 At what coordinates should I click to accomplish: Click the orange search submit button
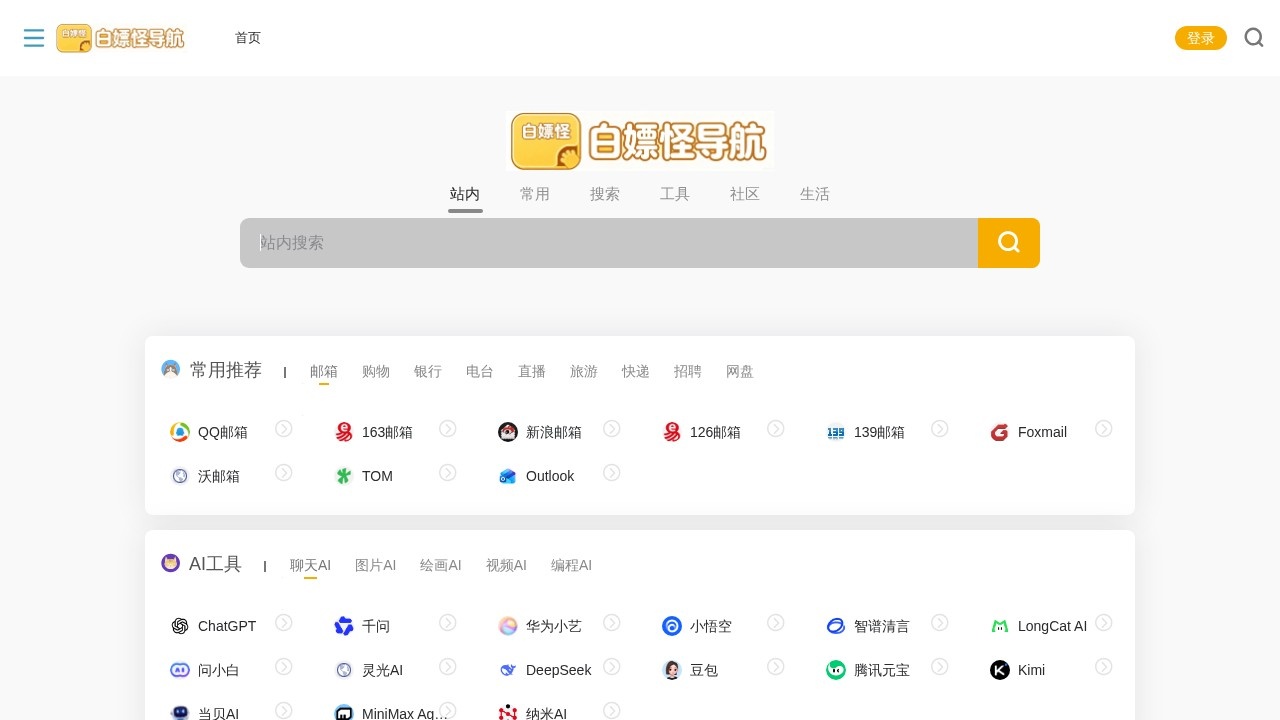click(1009, 243)
